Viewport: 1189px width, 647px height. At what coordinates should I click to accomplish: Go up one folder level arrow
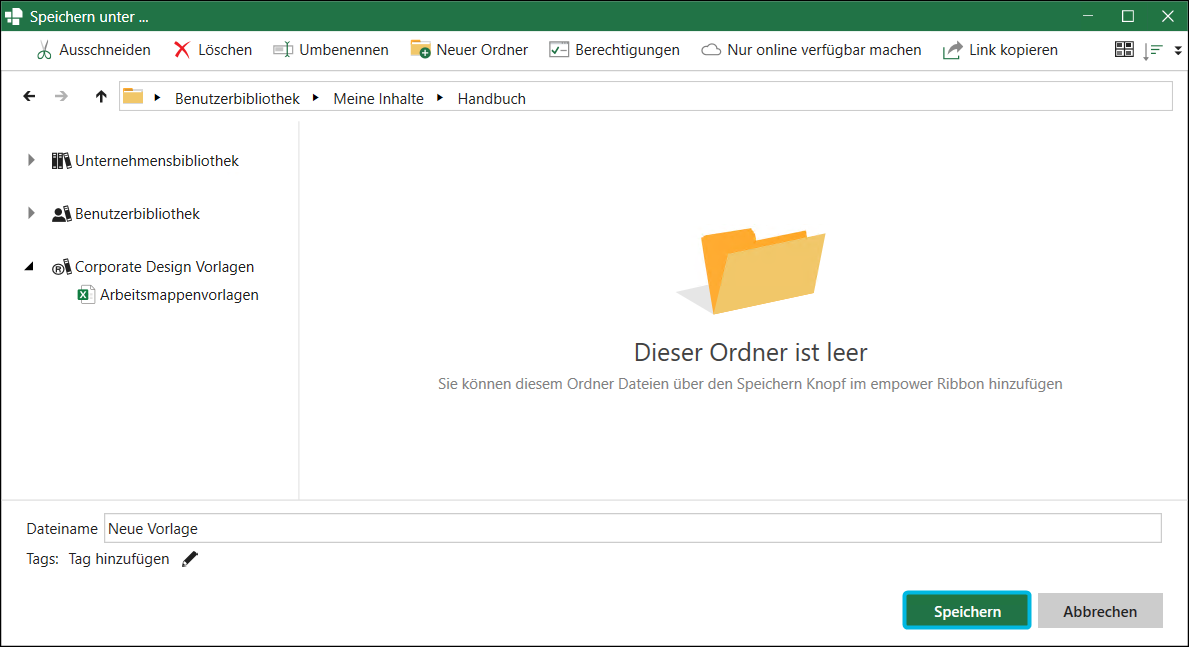[x=101, y=96]
